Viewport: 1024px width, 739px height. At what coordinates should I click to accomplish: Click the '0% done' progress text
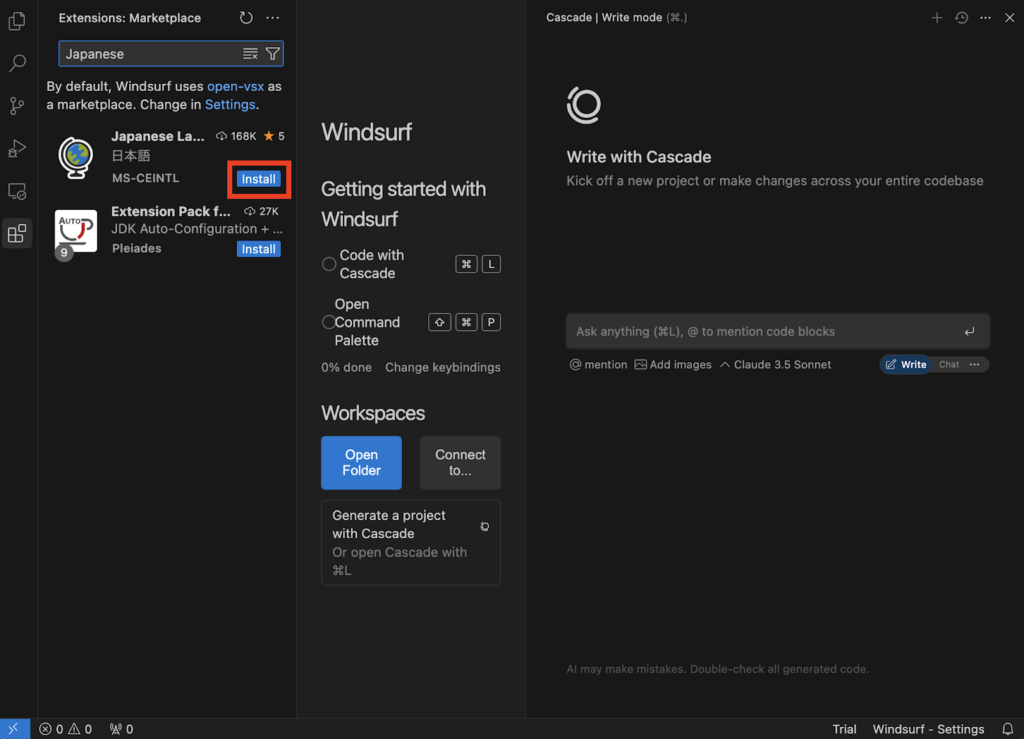point(346,368)
